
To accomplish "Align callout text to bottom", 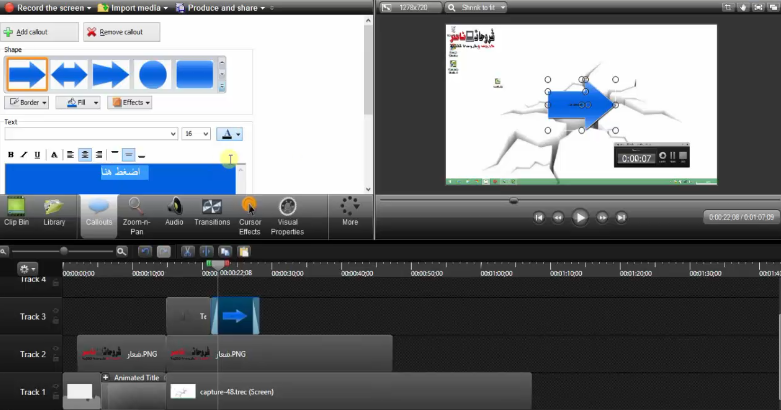I will 142,155.
